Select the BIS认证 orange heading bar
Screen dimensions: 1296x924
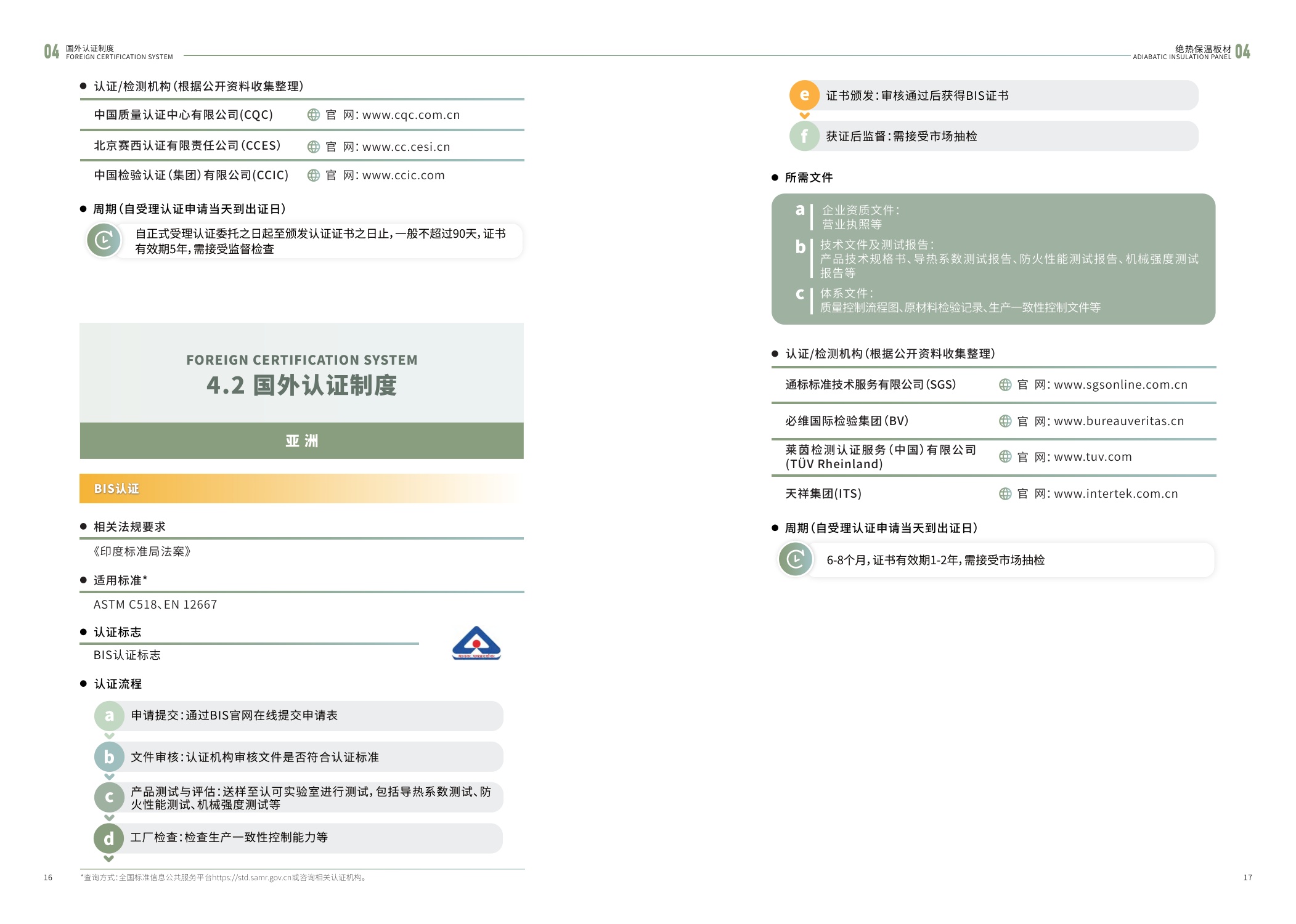click(x=301, y=488)
